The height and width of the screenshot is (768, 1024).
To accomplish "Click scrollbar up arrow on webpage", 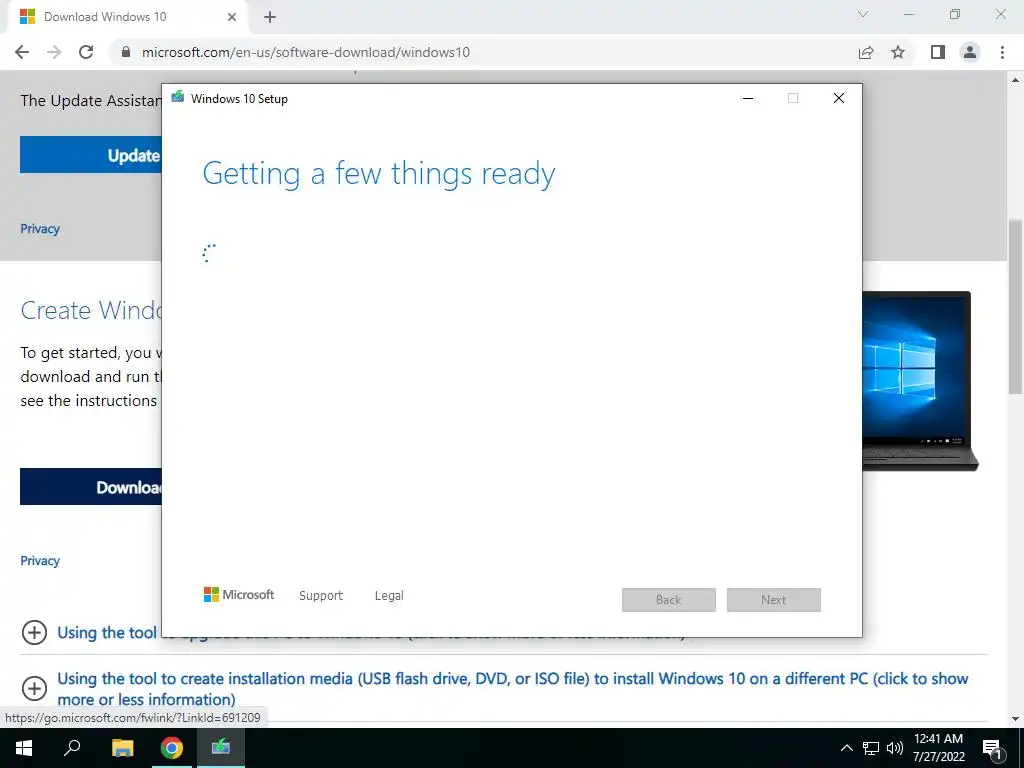I will (1015, 80).
